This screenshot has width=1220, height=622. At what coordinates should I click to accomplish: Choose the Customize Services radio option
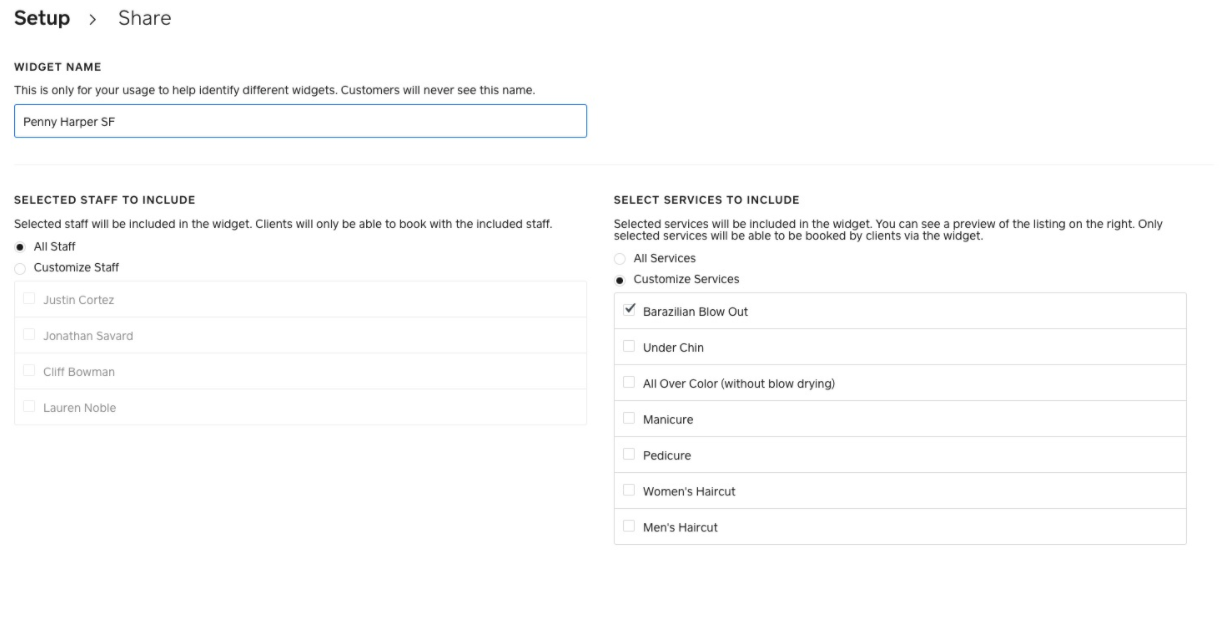pyautogui.click(x=620, y=280)
